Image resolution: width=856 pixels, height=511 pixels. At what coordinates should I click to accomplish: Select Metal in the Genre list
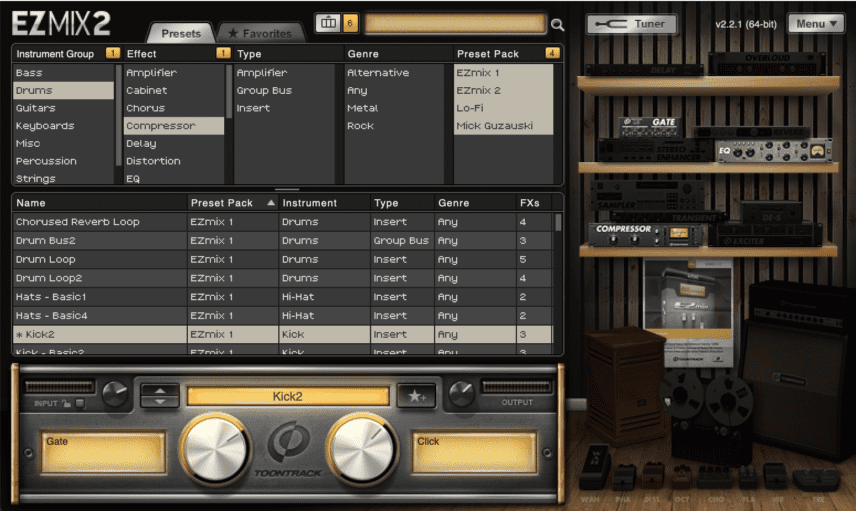pos(394,108)
